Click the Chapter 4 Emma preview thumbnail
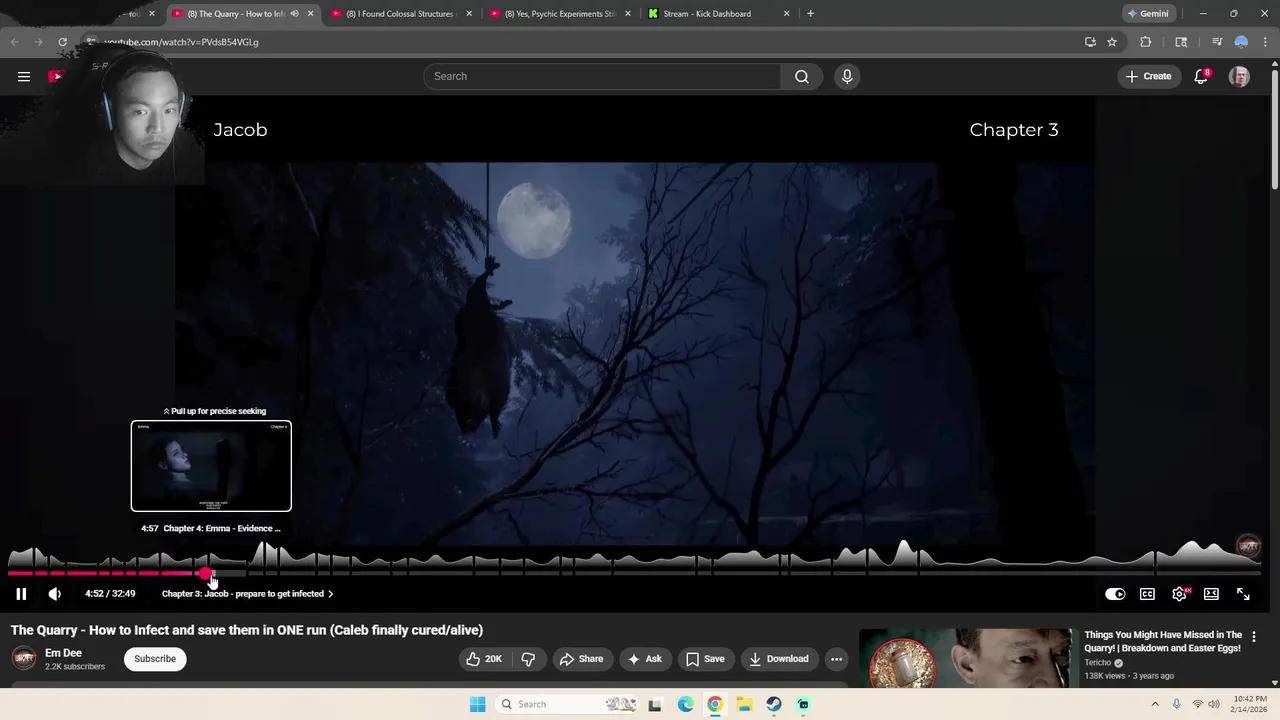The height and width of the screenshot is (720, 1280). pyautogui.click(x=211, y=466)
